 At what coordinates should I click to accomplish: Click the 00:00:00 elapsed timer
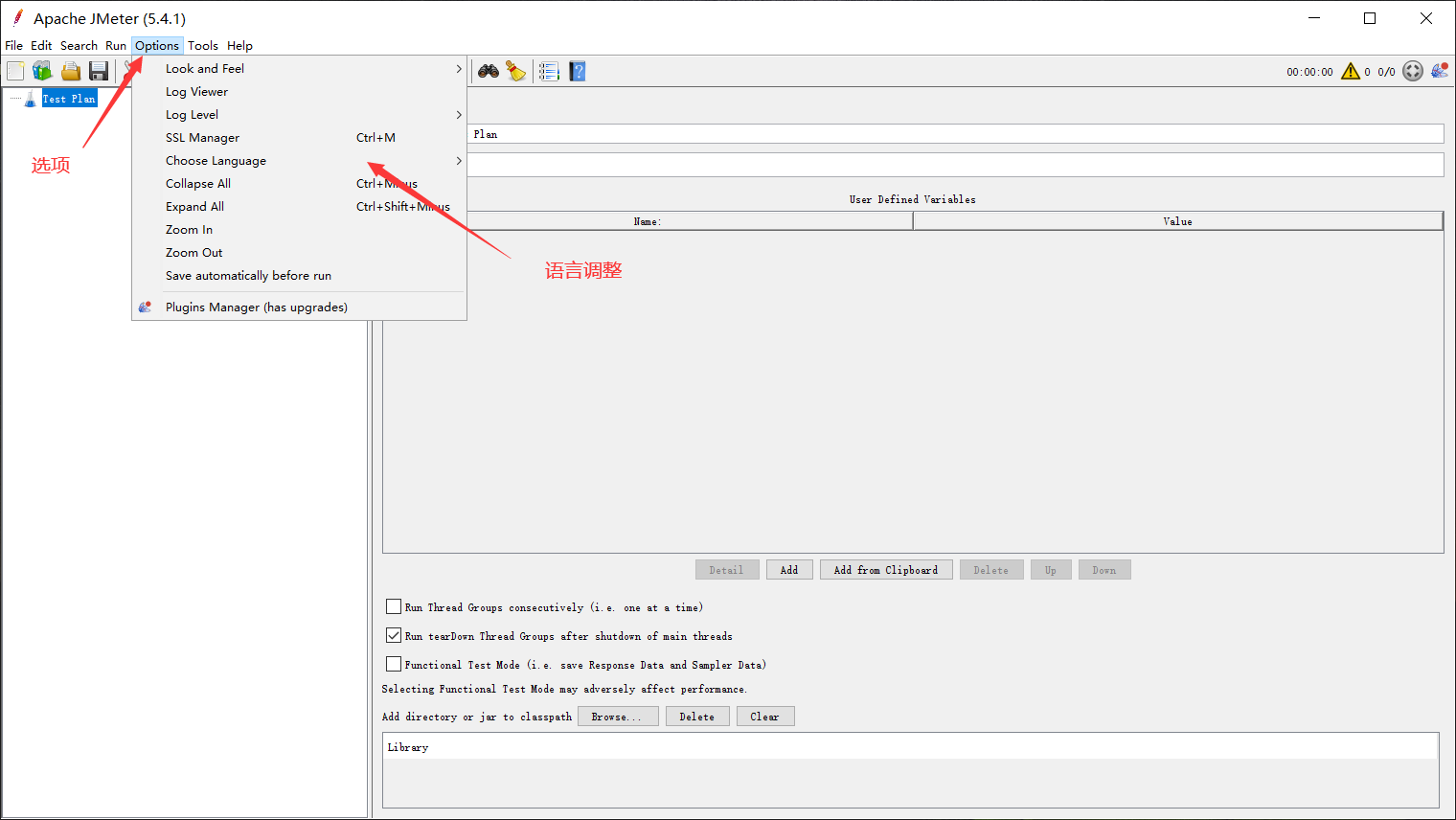[1309, 72]
